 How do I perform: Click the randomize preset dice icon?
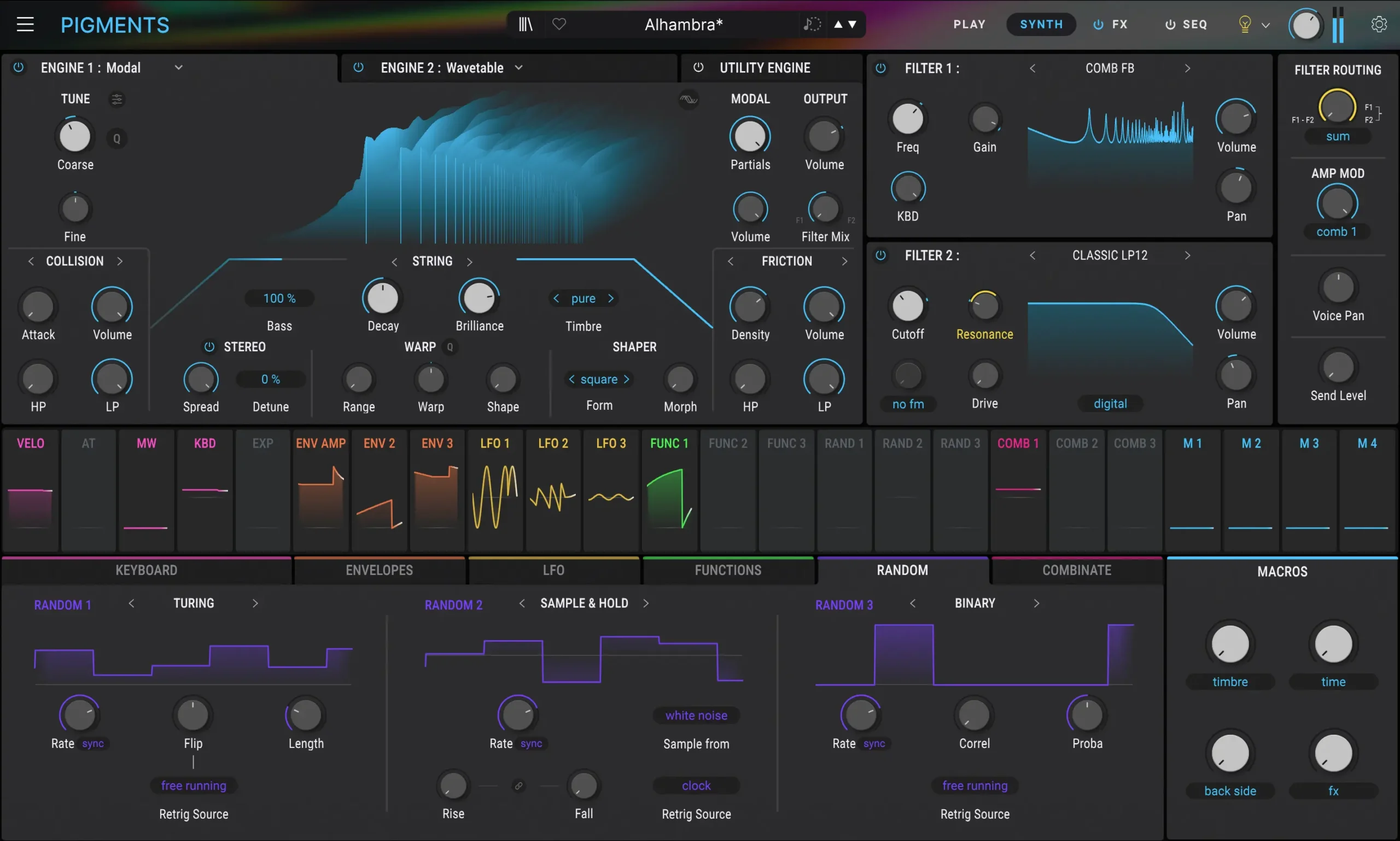tap(812, 25)
